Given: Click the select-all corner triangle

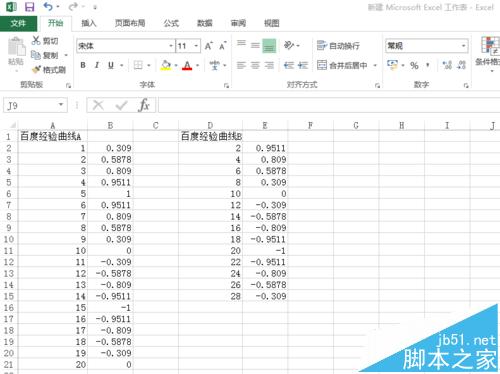Looking at the screenshot, I should coord(12,125).
